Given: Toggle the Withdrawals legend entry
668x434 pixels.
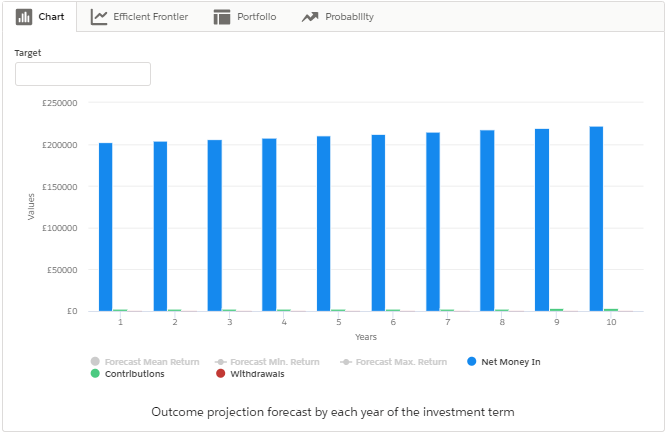Looking at the screenshot, I should click(250, 374).
